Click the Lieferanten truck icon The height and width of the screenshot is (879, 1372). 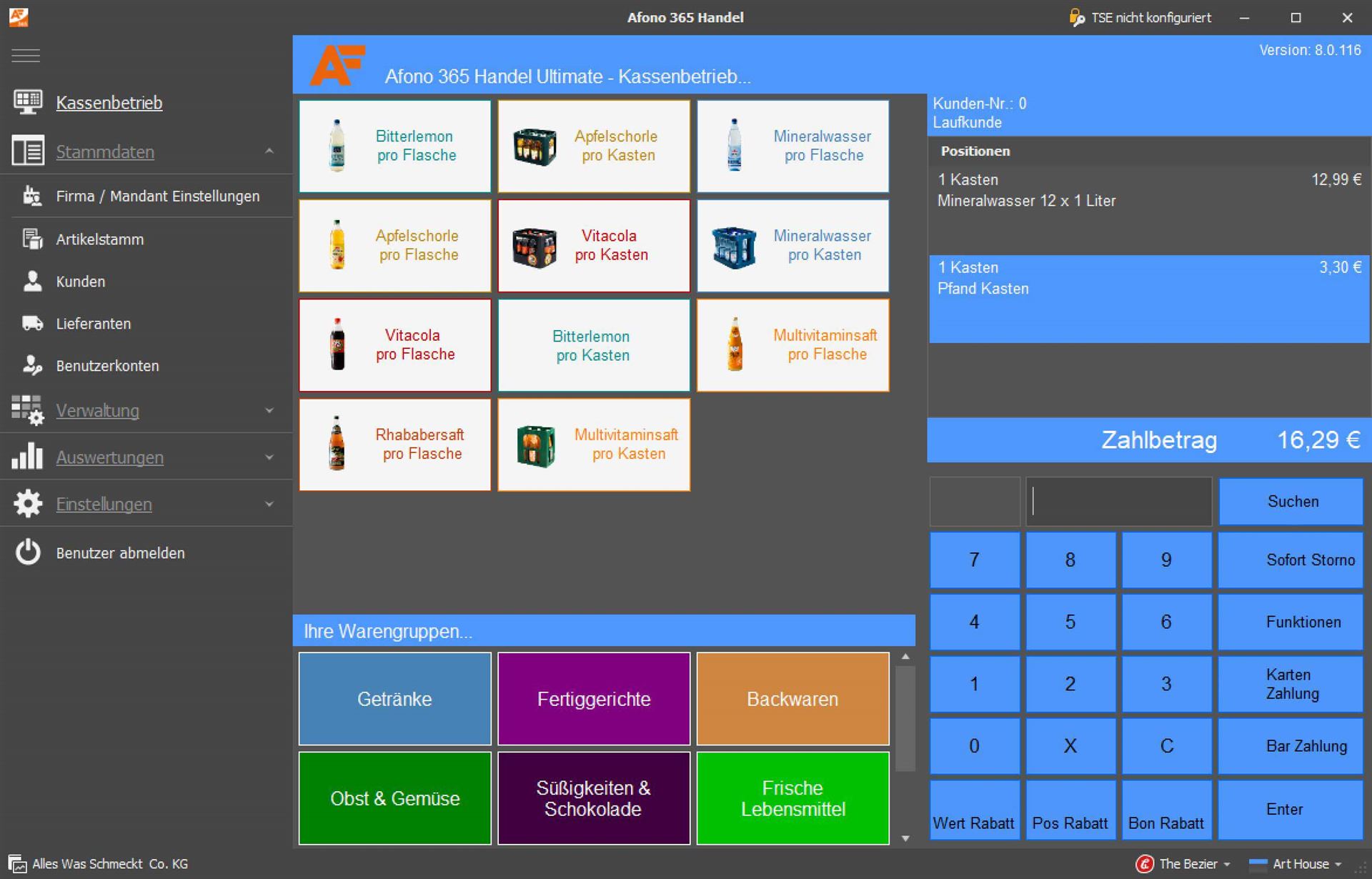click(32, 323)
